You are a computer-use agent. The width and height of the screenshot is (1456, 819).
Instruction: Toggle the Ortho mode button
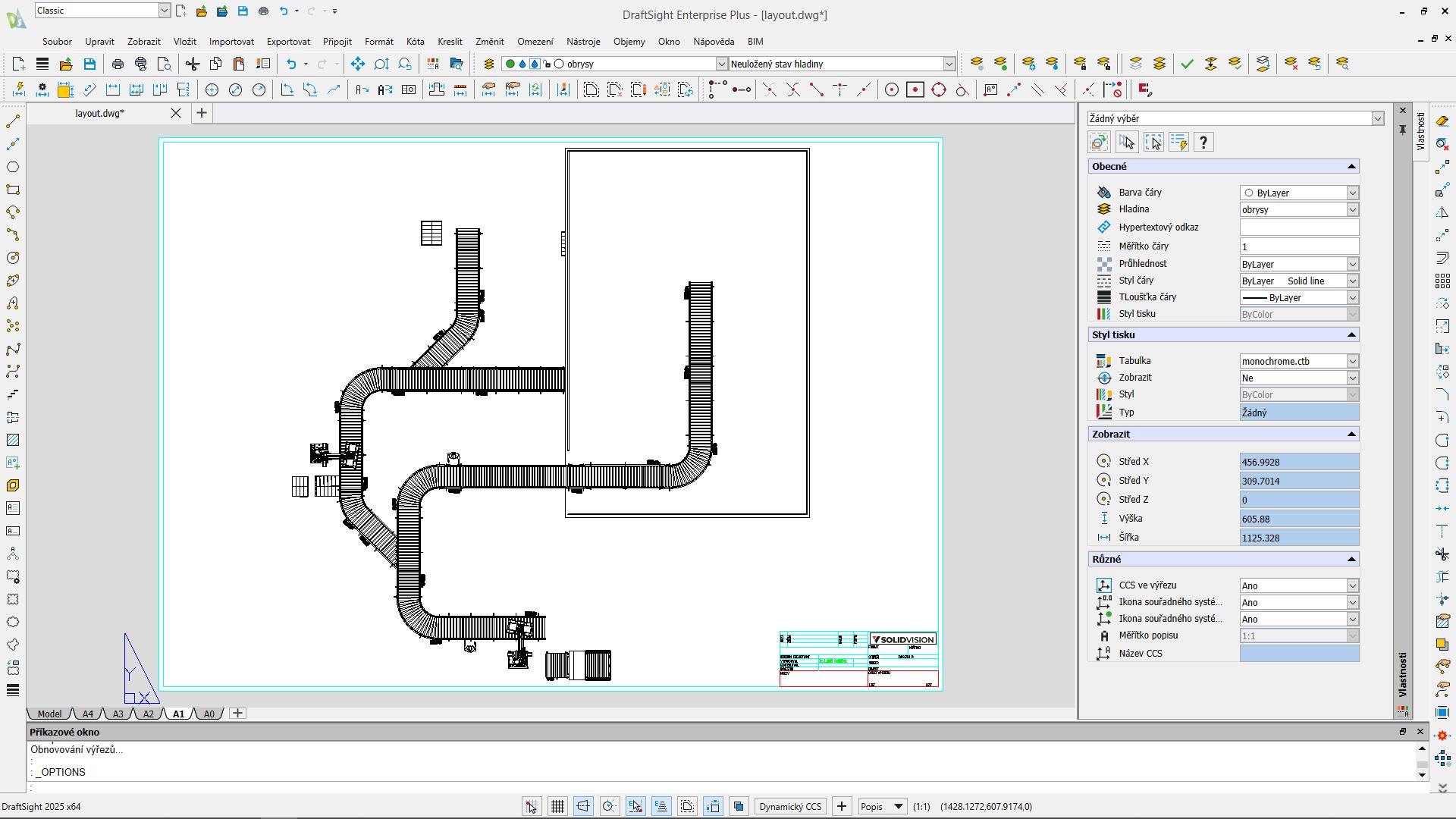583,807
